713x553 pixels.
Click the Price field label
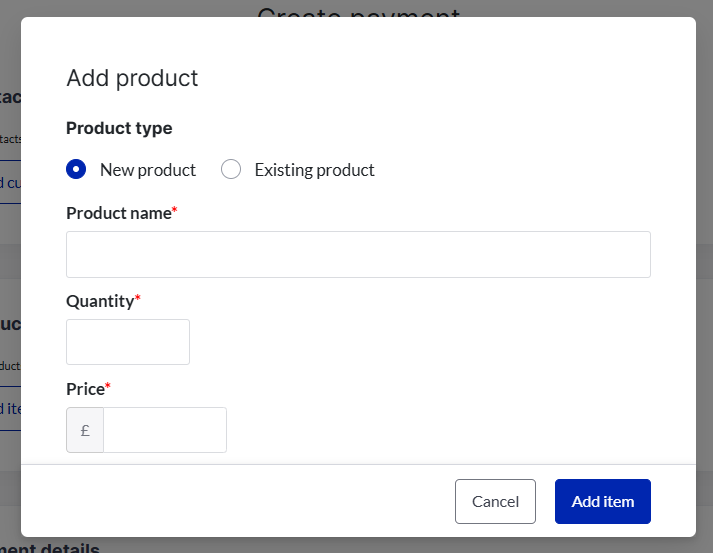pyautogui.click(x=85, y=388)
